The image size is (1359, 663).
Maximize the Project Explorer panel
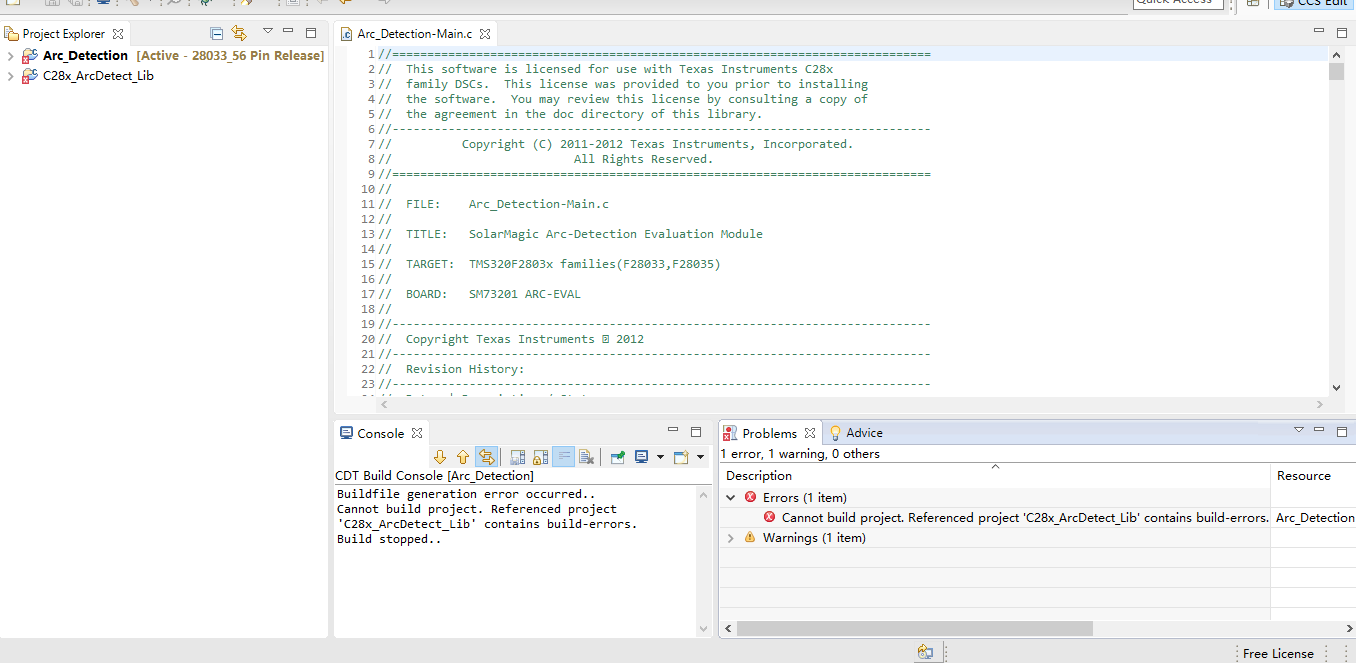pos(311,33)
